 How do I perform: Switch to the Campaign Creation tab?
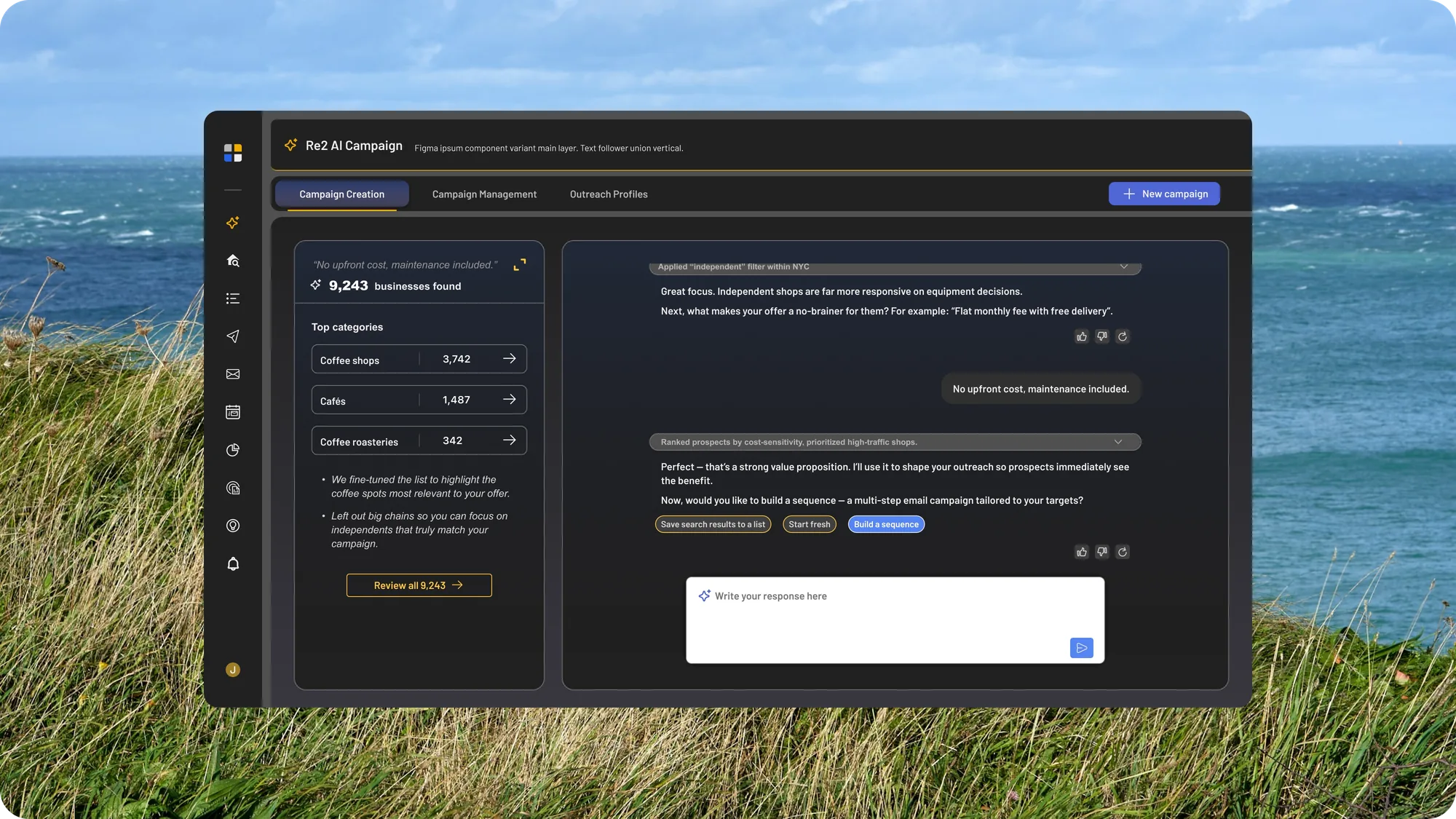click(x=342, y=194)
